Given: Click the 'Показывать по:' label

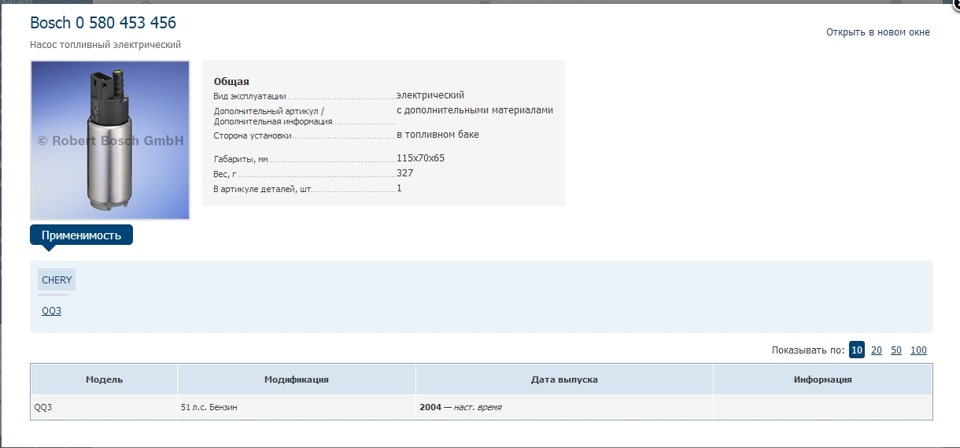Looking at the screenshot, I should tap(808, 350).
